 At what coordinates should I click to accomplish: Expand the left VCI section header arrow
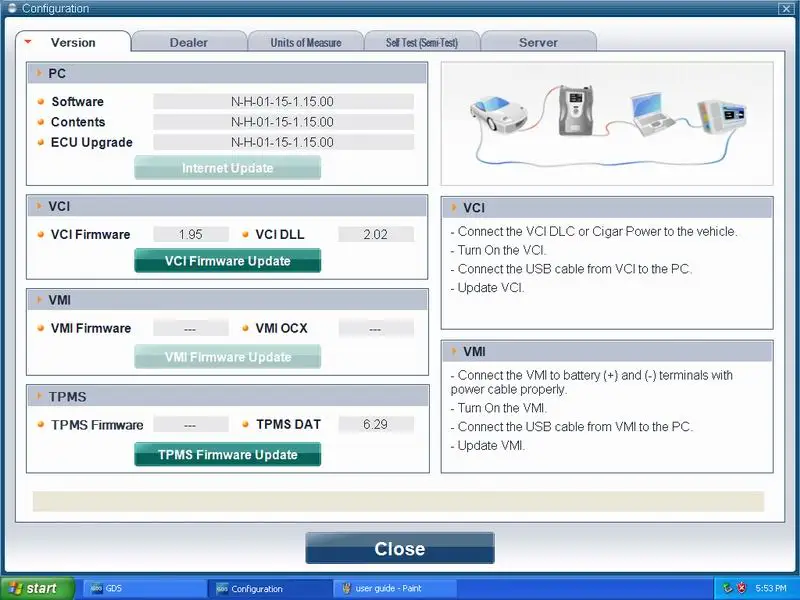[x=39, y=206]
